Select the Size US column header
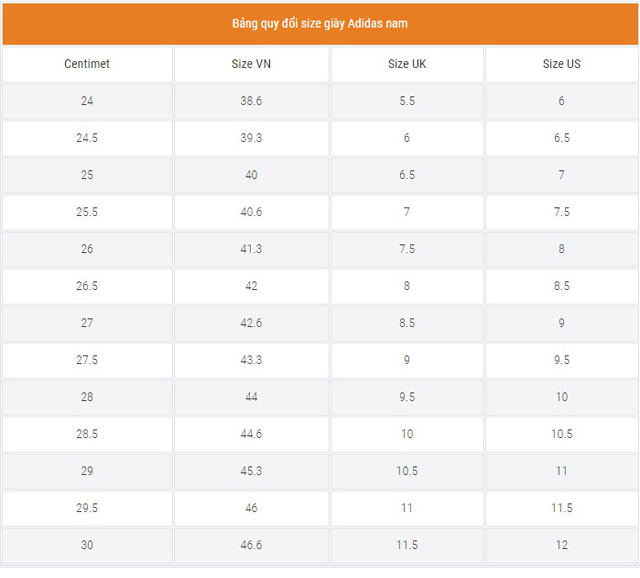The width and height of the screenshot is (640, 578). click(x=562, y=64)
